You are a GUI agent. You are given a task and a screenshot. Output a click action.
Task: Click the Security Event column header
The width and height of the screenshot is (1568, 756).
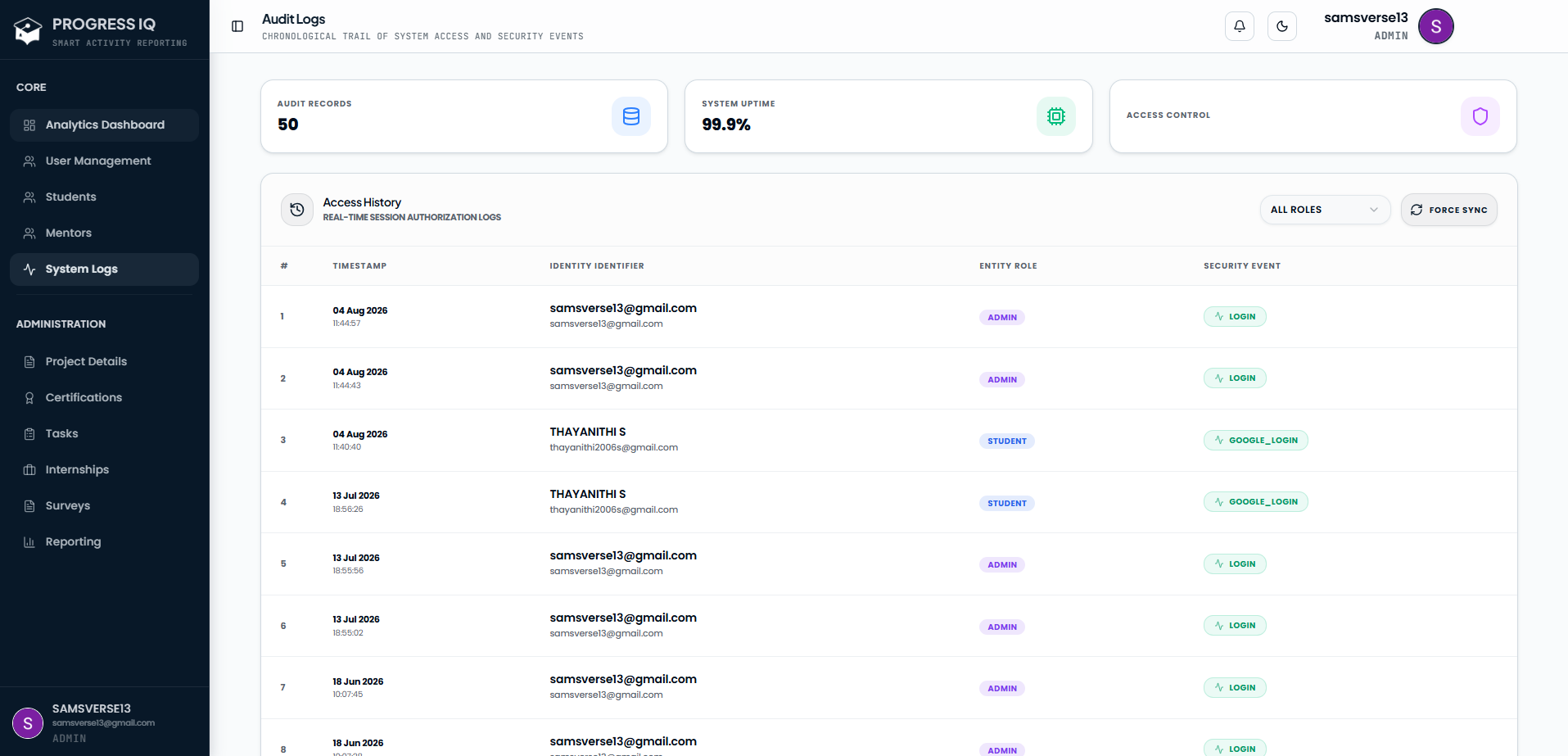tap(1242, 266)
